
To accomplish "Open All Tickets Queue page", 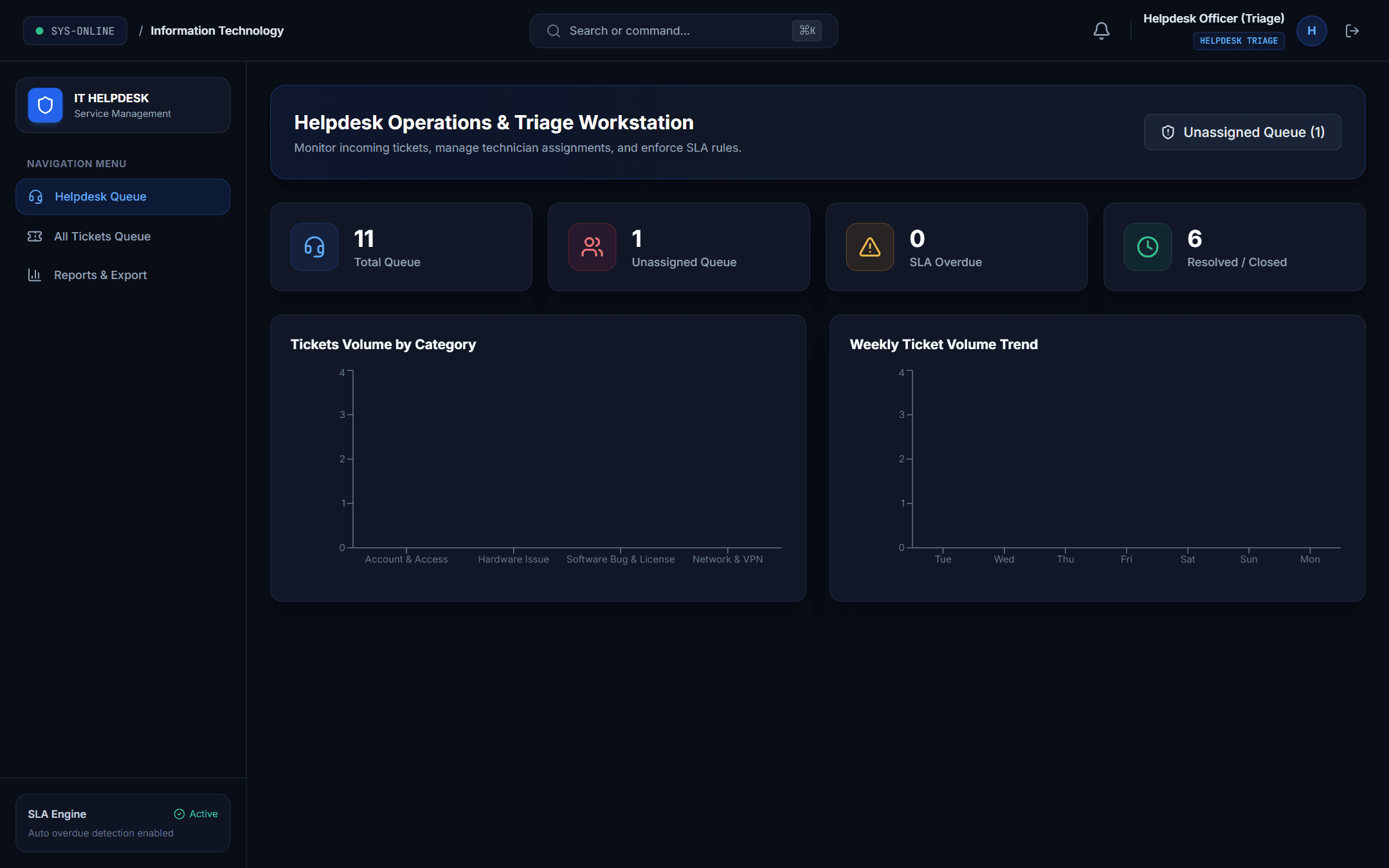I will click(x=123, y=237).
